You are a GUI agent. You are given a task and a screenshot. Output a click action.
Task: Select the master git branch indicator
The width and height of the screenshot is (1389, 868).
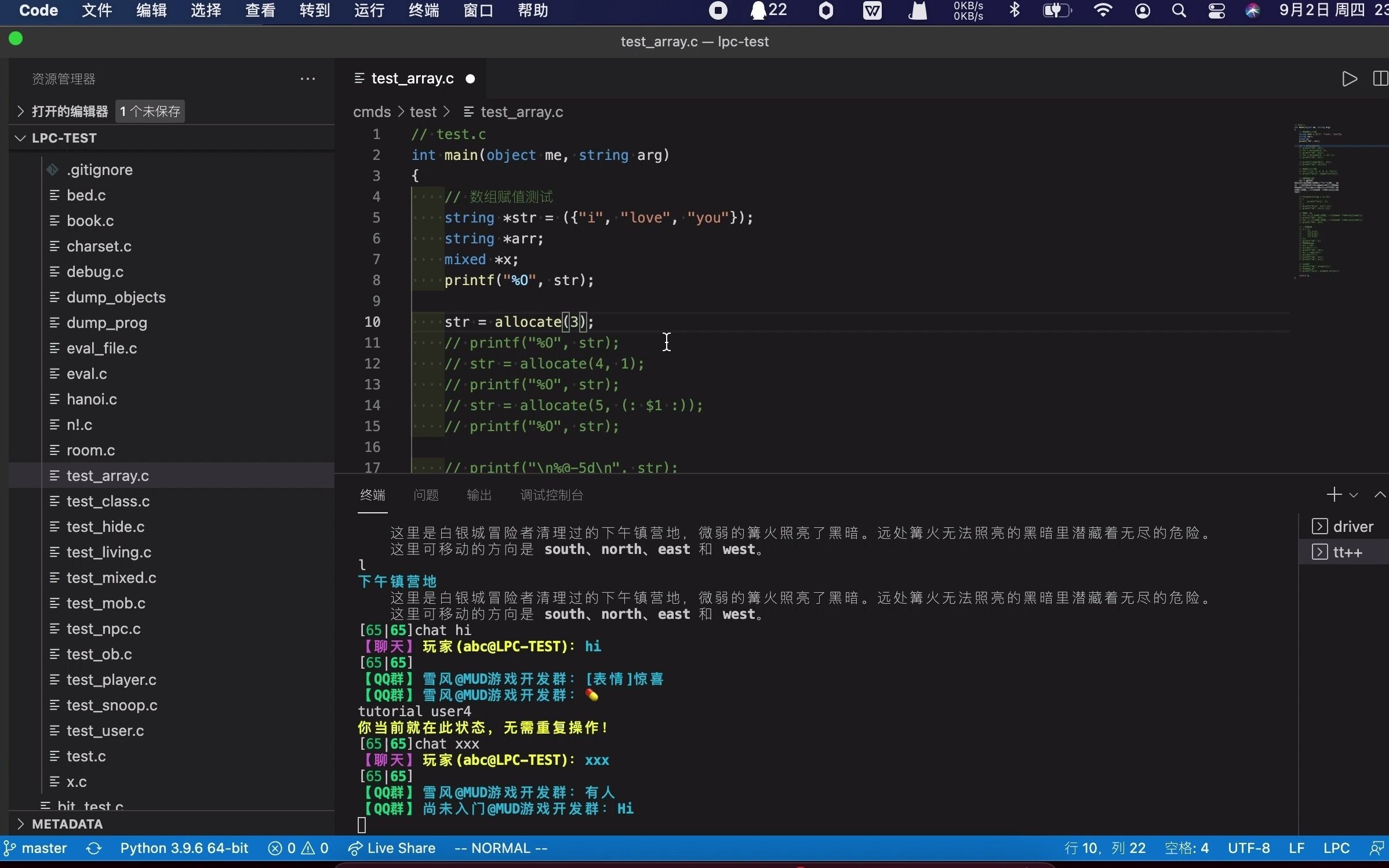coord(36,848)
